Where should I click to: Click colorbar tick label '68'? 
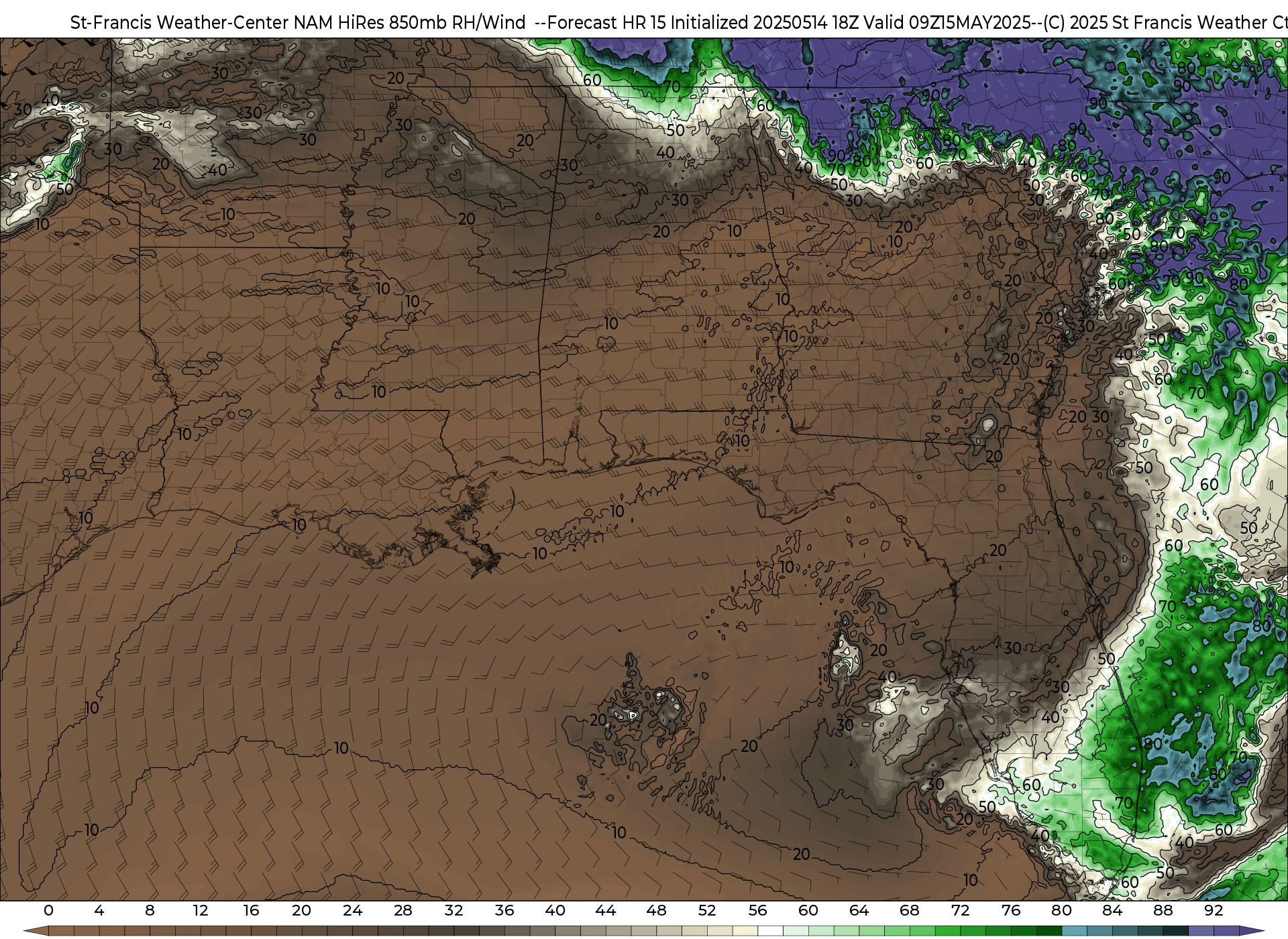tap(910, 910)
